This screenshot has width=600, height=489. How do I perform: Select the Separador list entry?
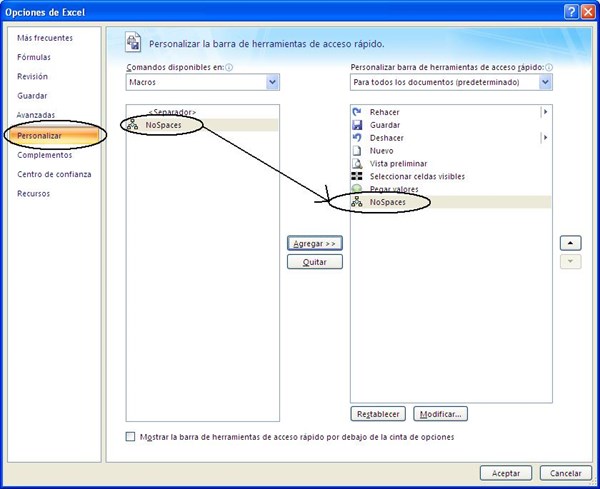point(172,112)
